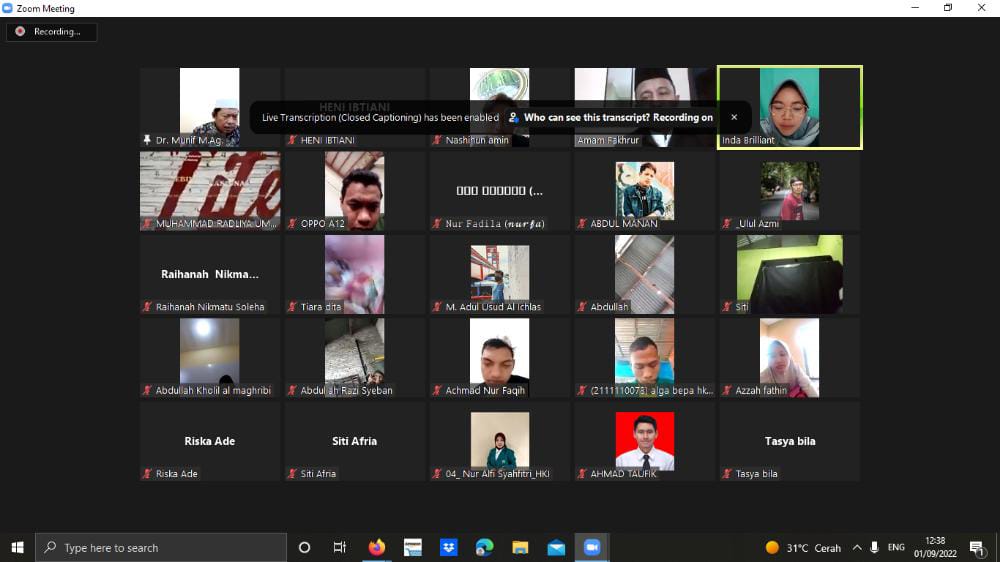Click the Zoom icon on the taskbar
Image resolution: width=1000 pixels, height=562 pixels.
coord(592,548)
